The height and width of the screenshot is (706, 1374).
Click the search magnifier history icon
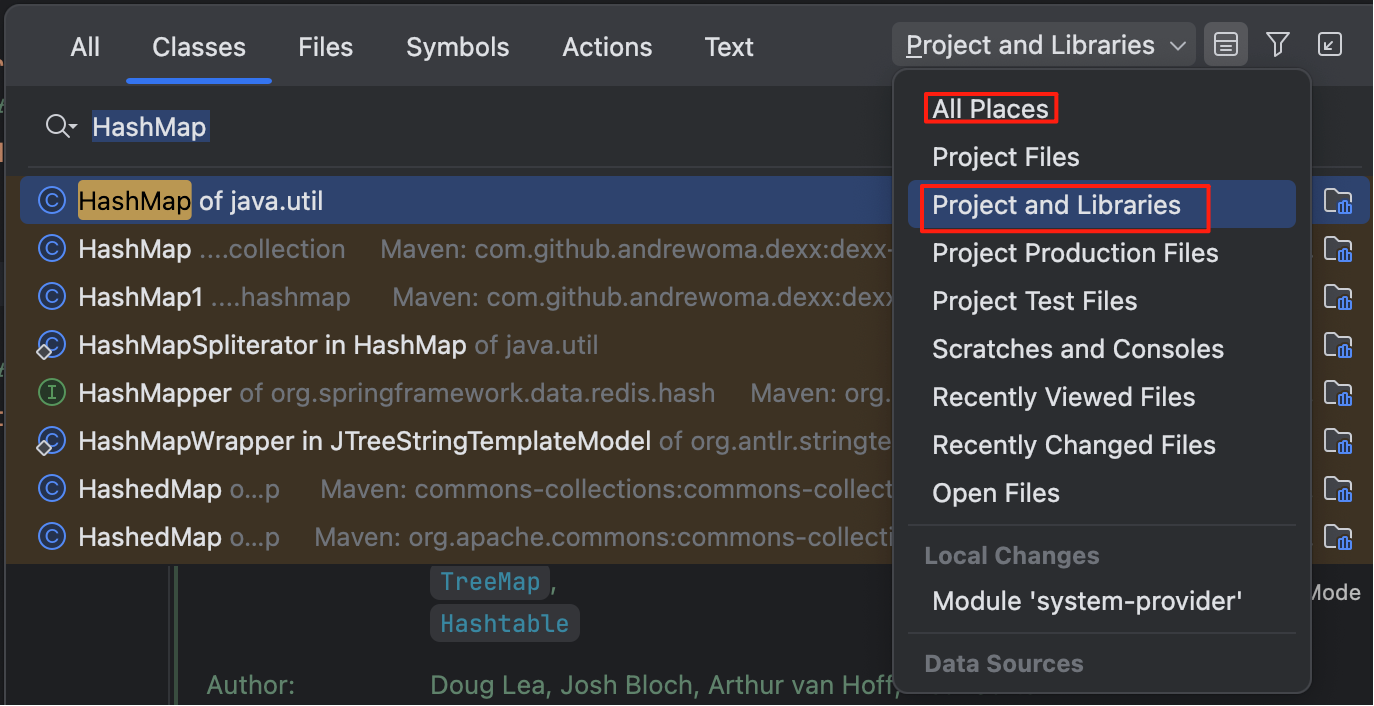click(60, 127)
